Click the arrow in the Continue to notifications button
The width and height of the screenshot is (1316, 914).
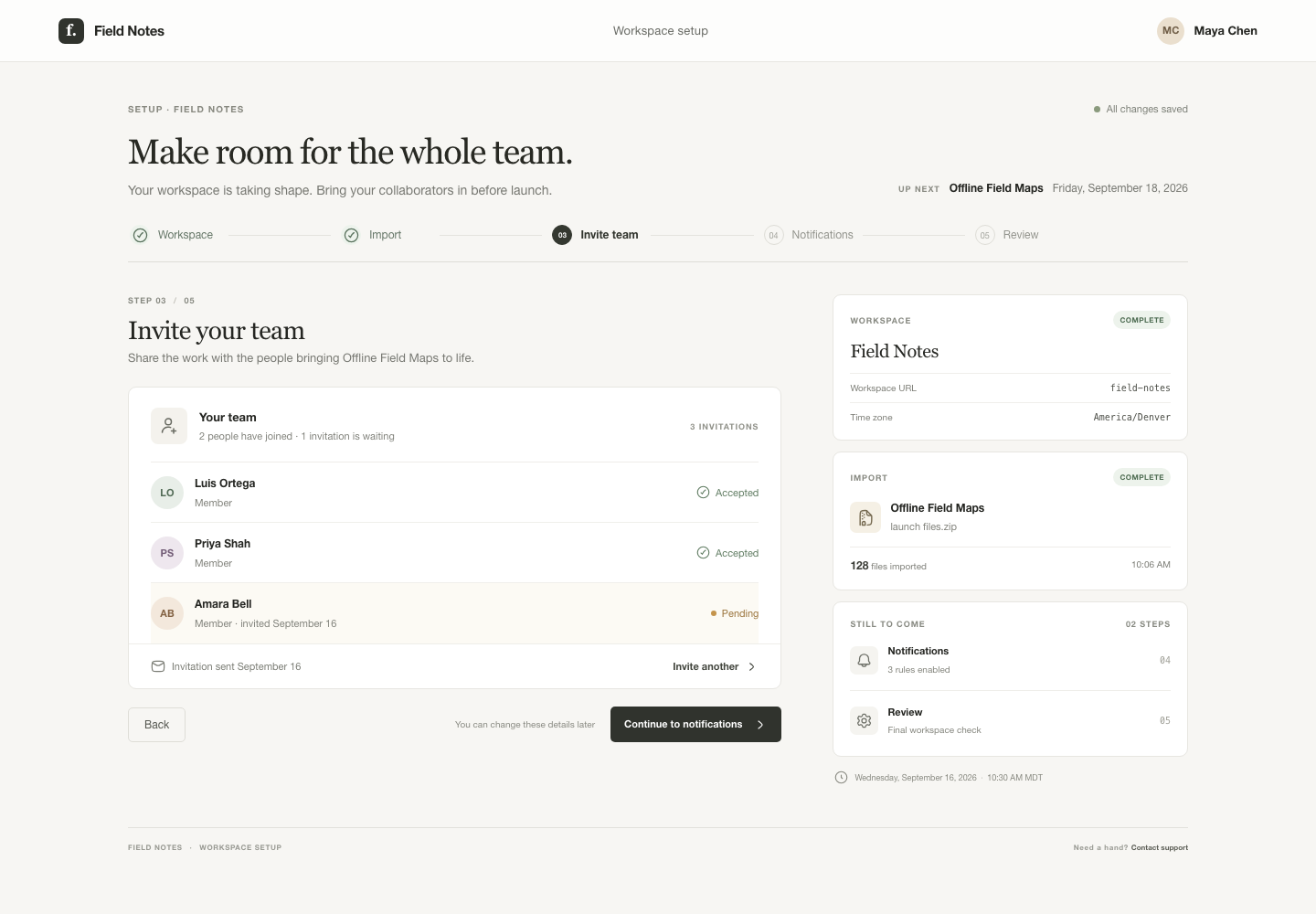tap(760, 725)
